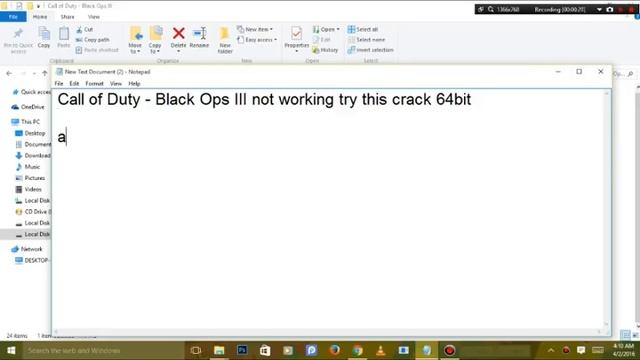
Task: Click the Task View taskbar icon
Action: [196, 350]
